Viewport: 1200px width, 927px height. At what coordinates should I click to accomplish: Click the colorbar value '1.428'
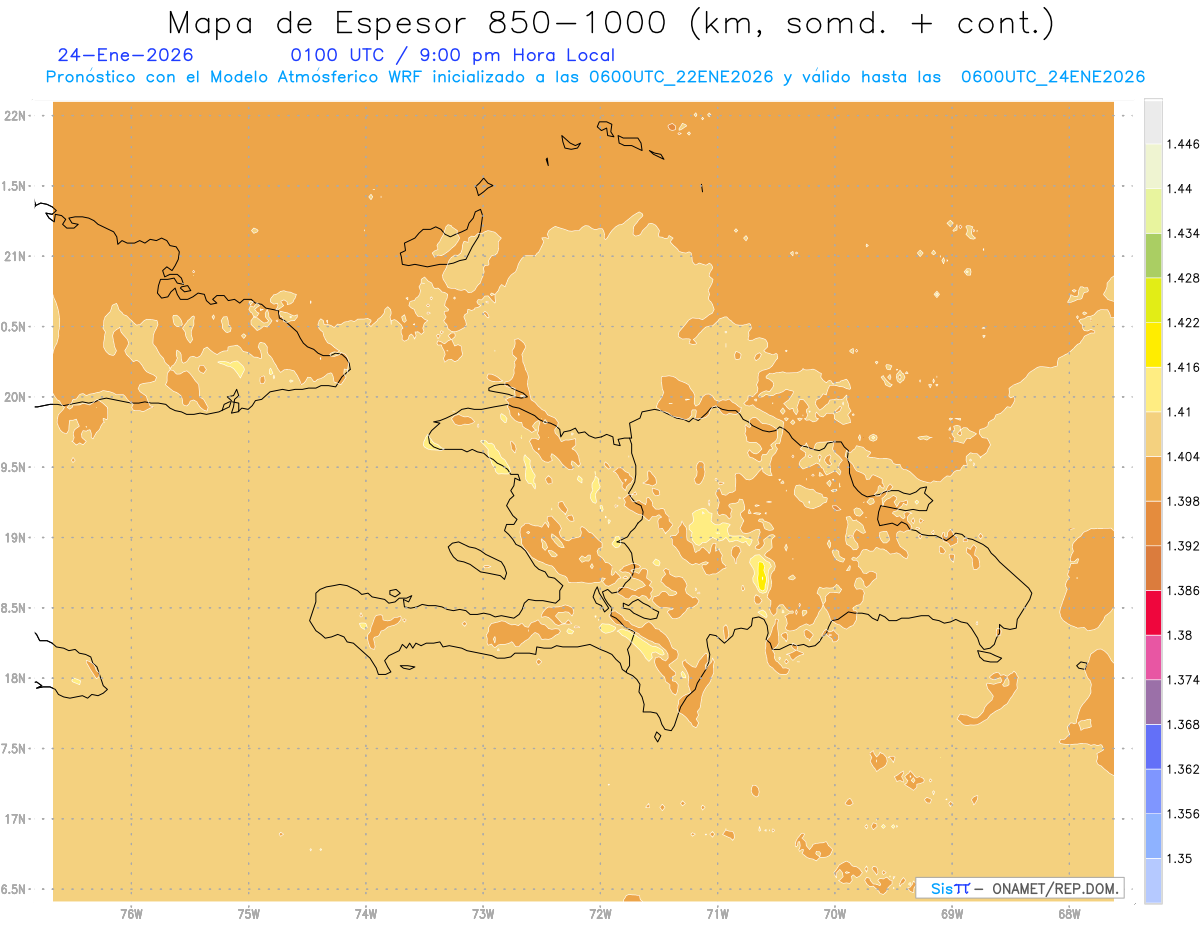(x=1184, y=278)
